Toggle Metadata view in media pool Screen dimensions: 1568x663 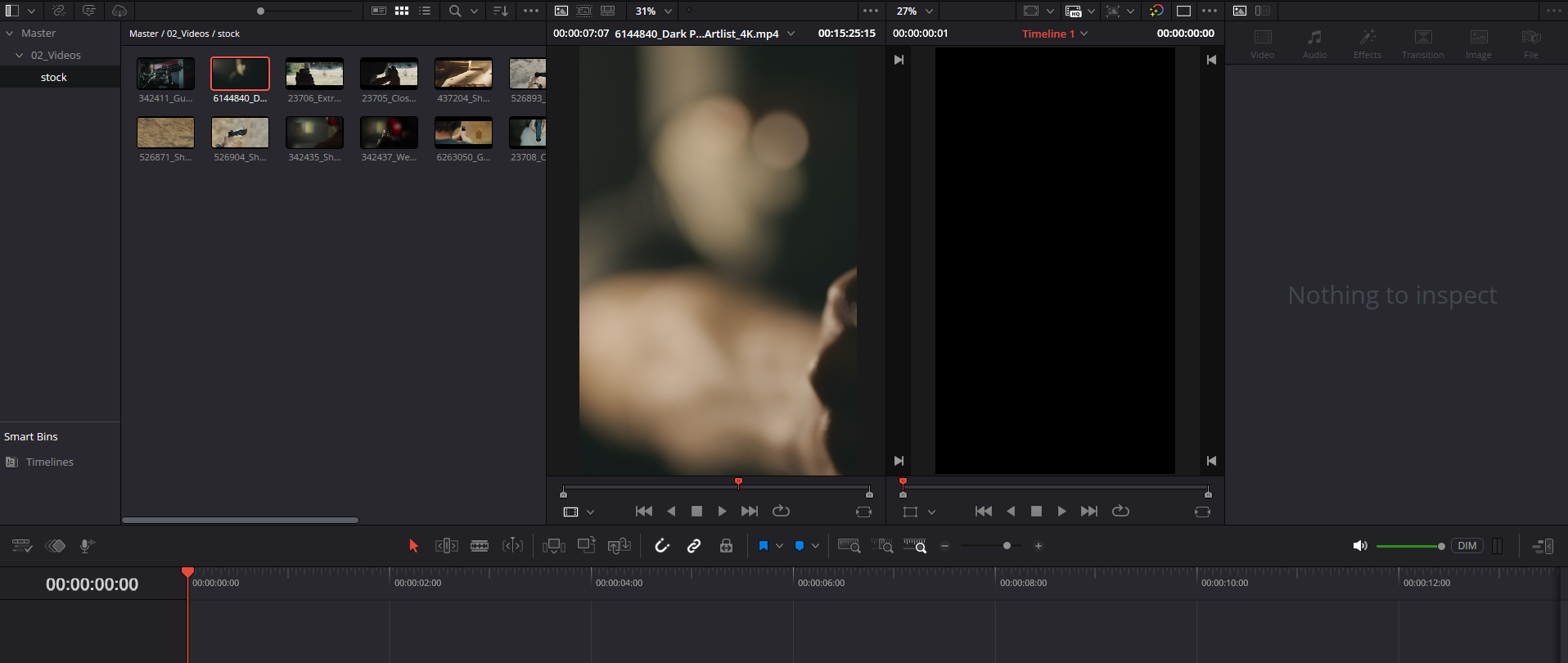coord(378,11)
